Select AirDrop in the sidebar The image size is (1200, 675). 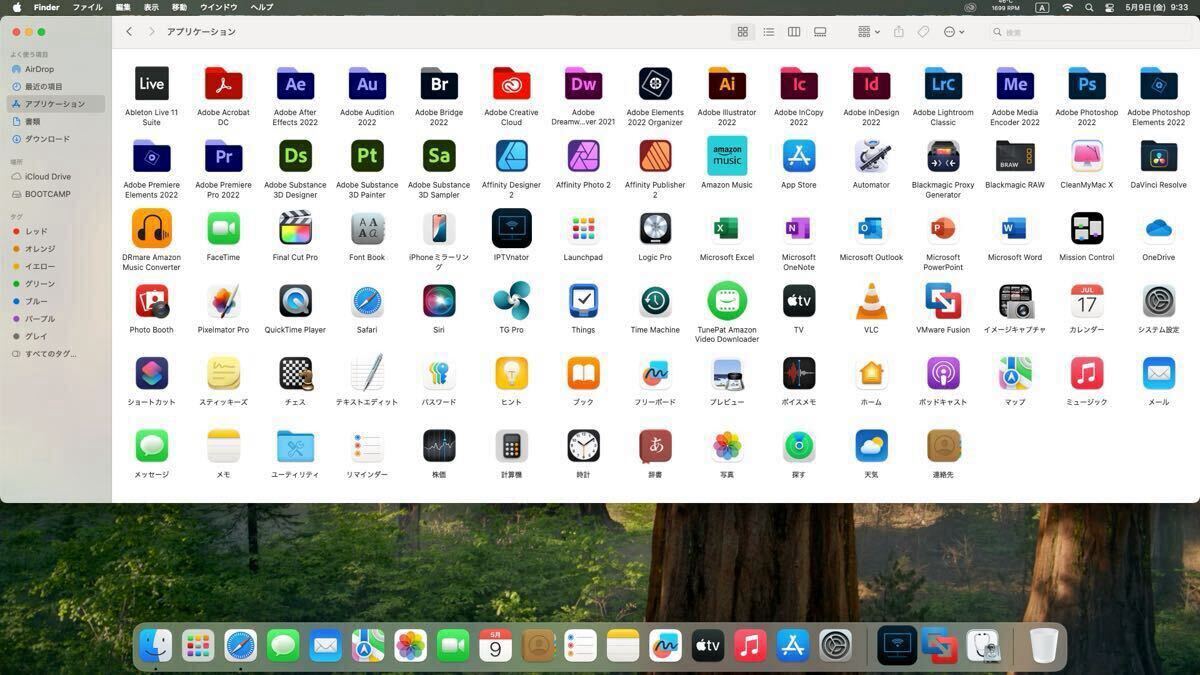tap(56, 69)
